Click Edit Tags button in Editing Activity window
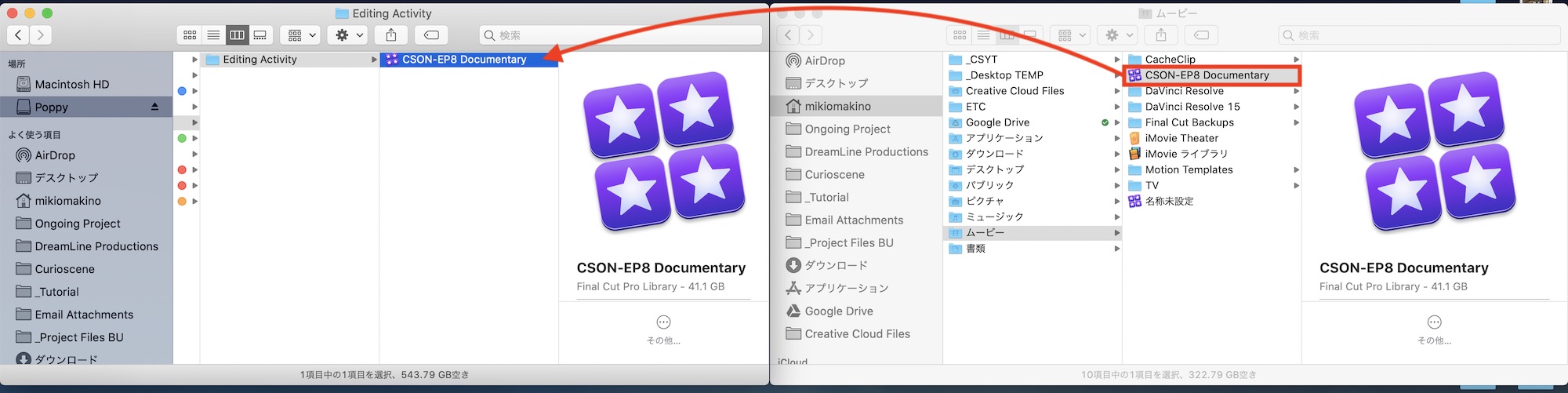This screenshot has height=393, width=1568. point(431,35)
